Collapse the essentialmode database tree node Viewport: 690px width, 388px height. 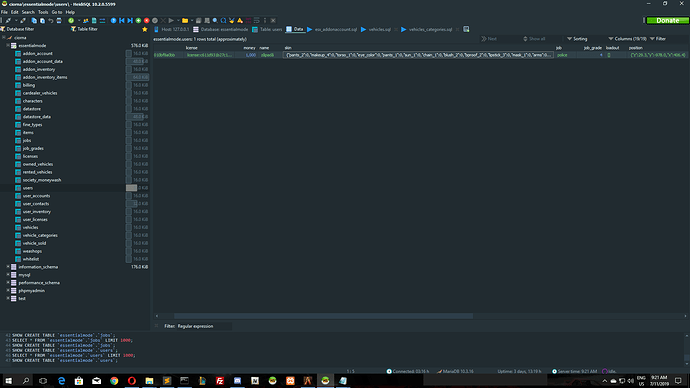pyautogui.click(x=8, y=45)
